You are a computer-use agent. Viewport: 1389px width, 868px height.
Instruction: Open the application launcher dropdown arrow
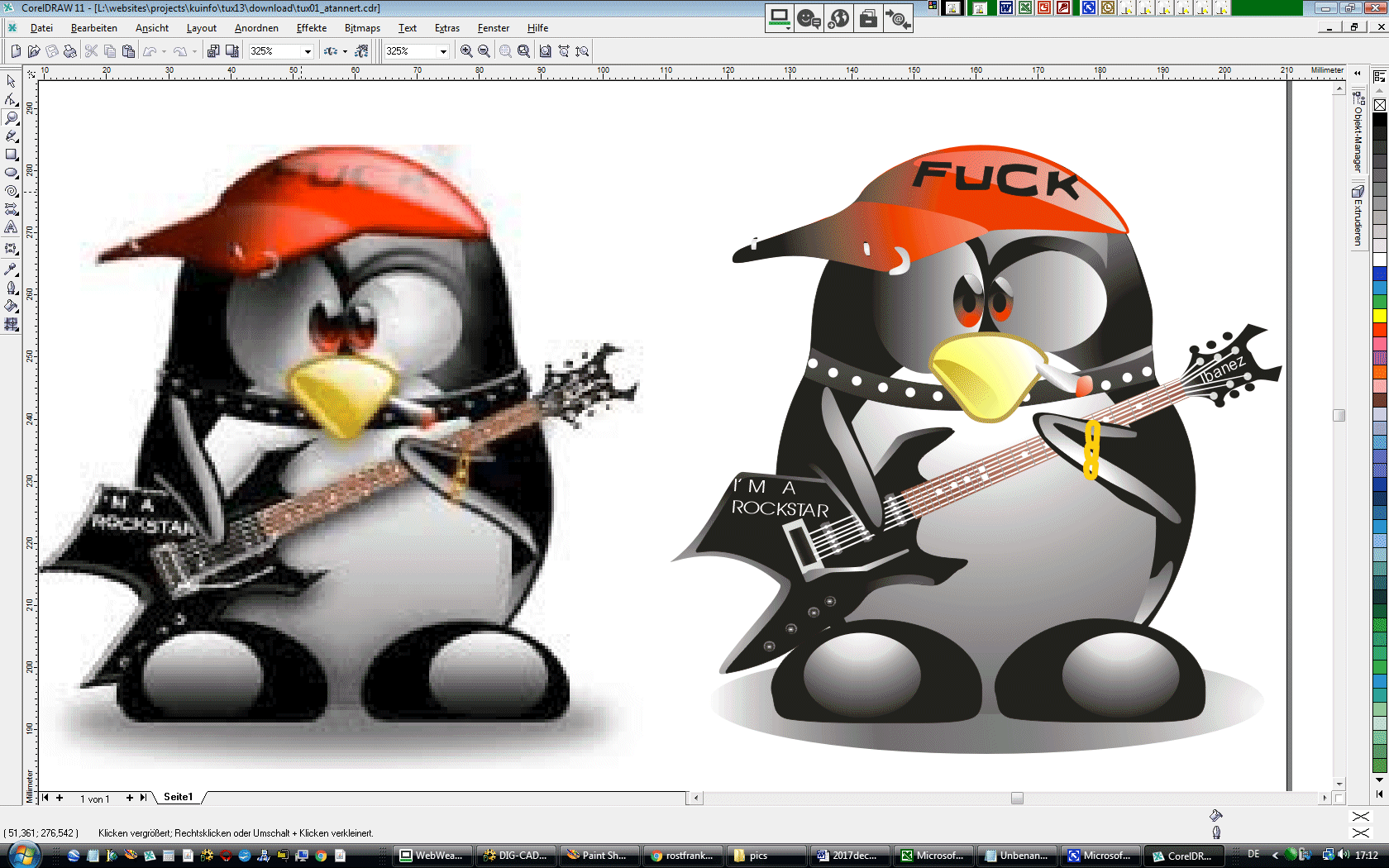345,51
